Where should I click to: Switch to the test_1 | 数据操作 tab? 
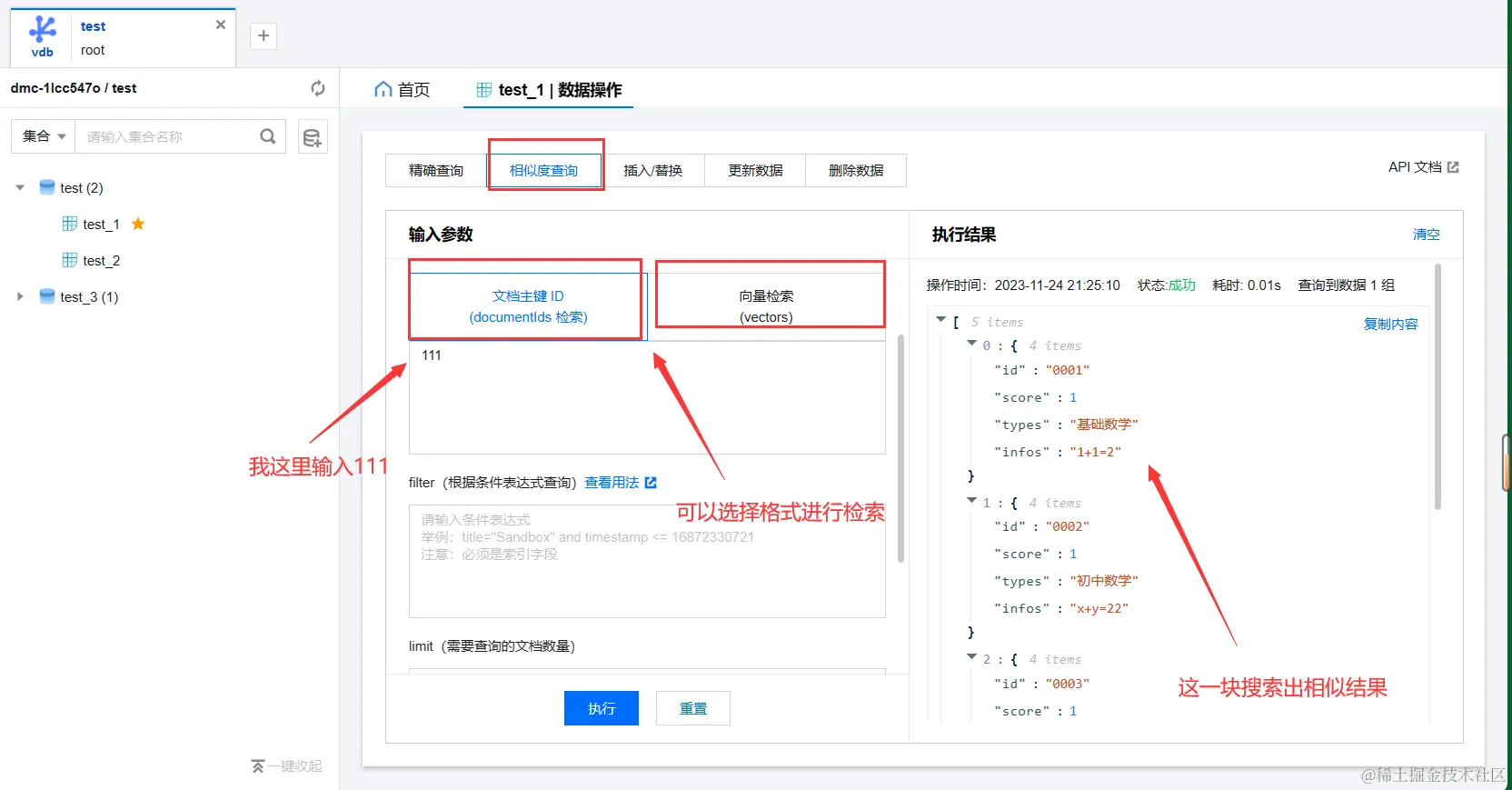(x=549, y=89)
